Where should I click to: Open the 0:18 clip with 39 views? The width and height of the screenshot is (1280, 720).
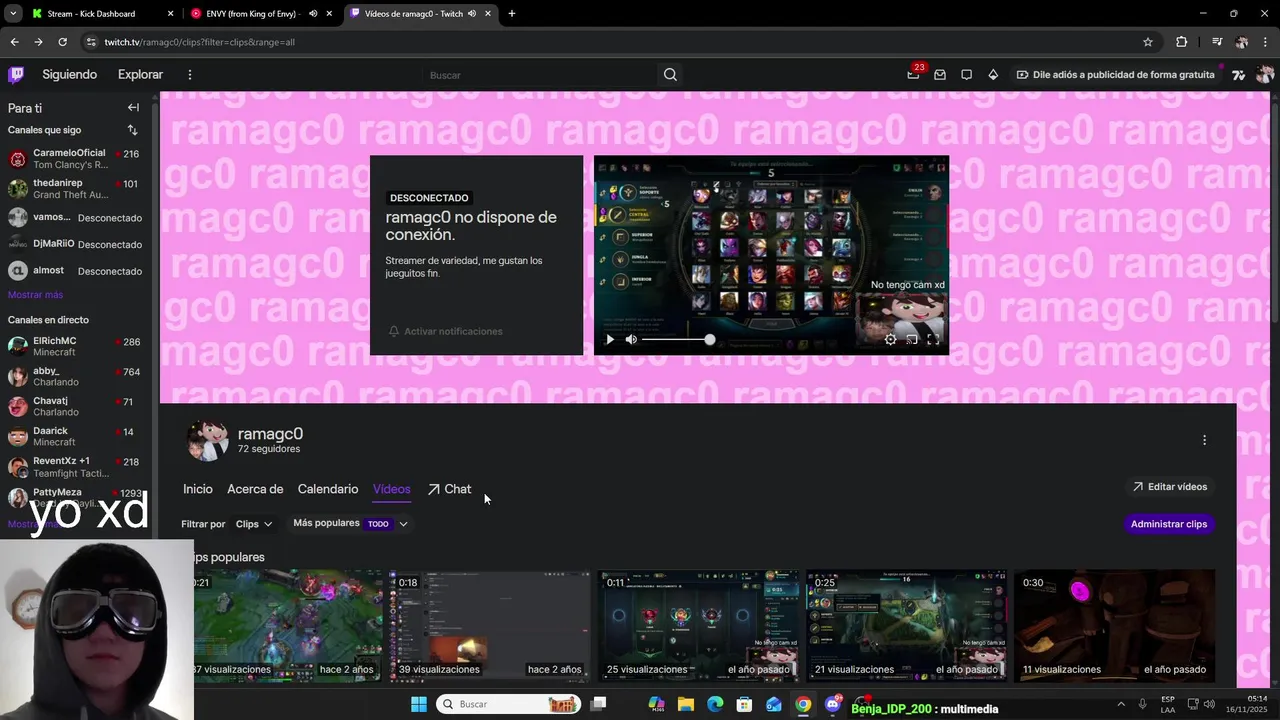coord(490,626)
